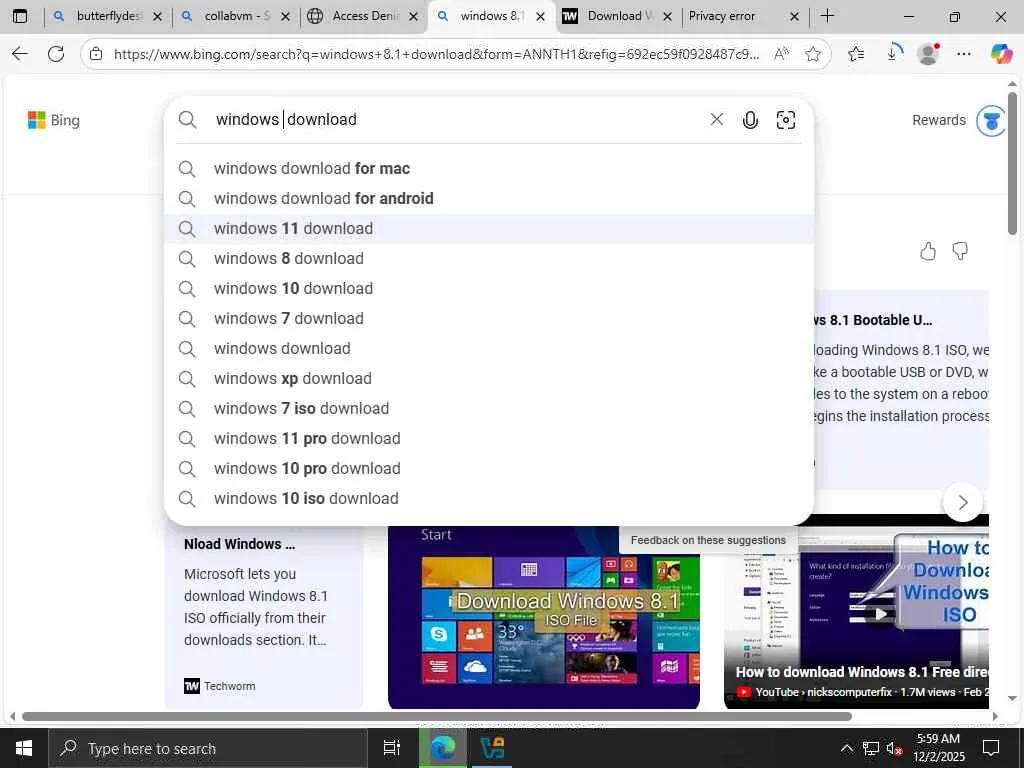Open the Downloads toolbar icon
This screenshot has height=768, width=1024.
894,54
